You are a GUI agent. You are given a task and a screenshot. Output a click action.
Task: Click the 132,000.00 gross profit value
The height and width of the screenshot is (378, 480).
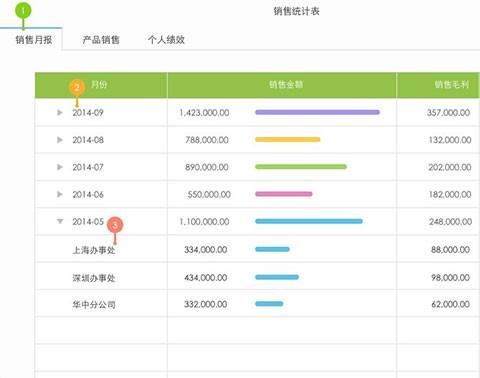click(x=450, y=140)
